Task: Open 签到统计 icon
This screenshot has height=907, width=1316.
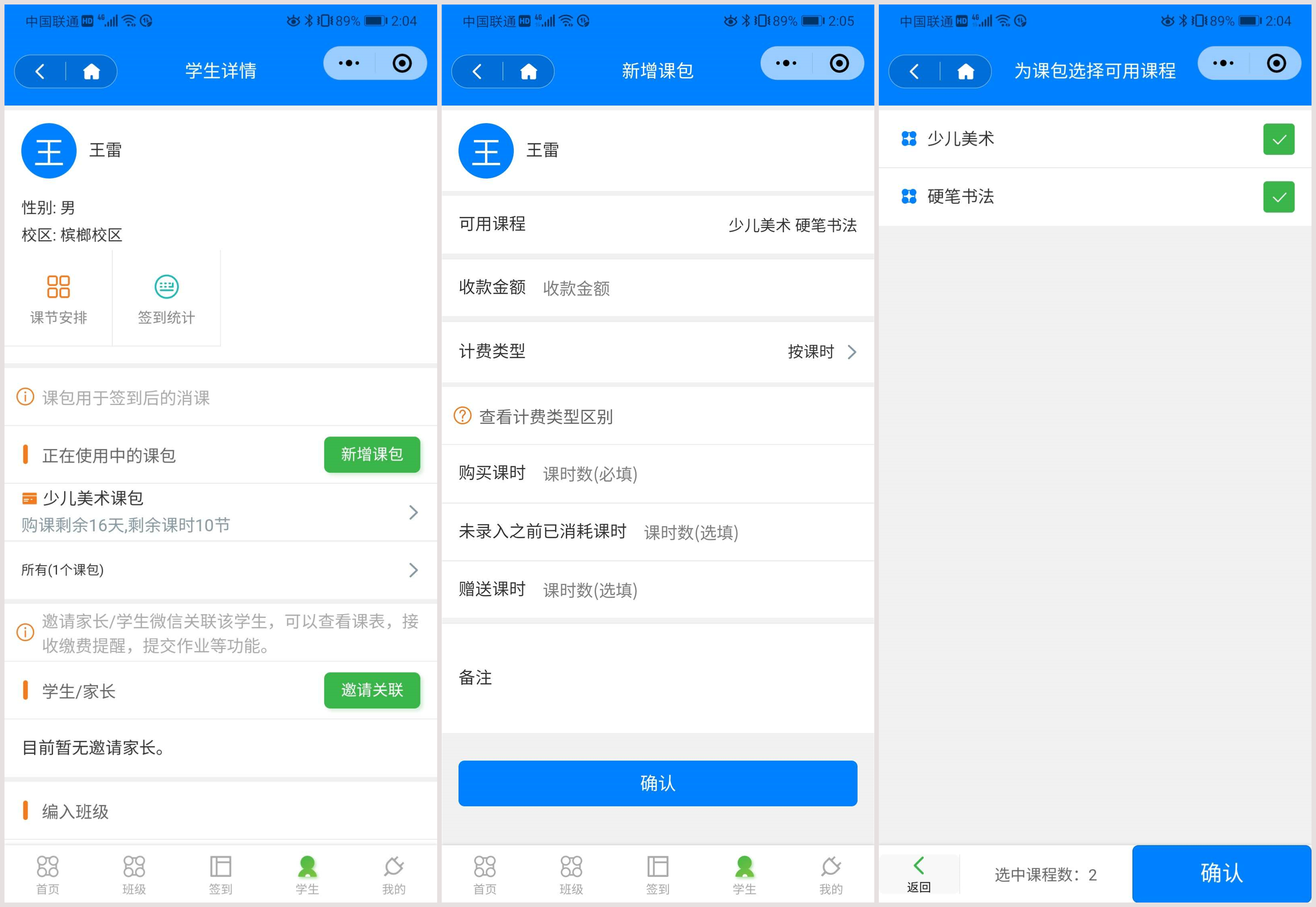Action: [167, 287]
